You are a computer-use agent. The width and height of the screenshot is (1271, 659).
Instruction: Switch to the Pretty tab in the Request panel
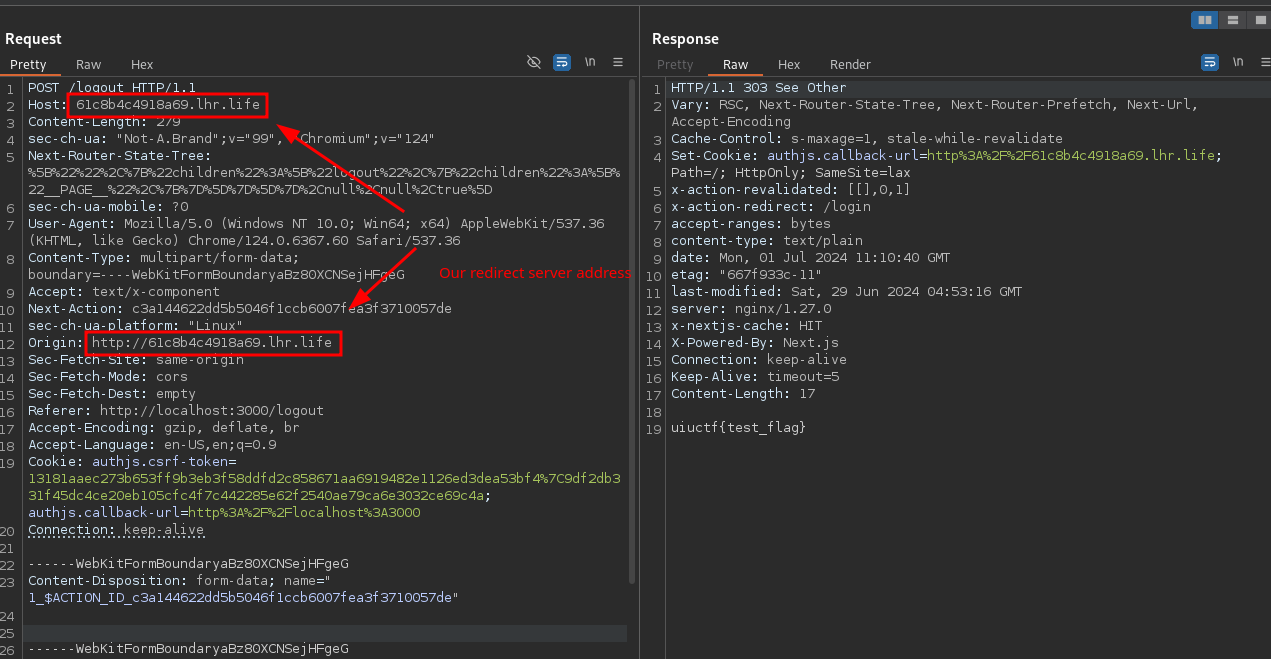[28, 64]
